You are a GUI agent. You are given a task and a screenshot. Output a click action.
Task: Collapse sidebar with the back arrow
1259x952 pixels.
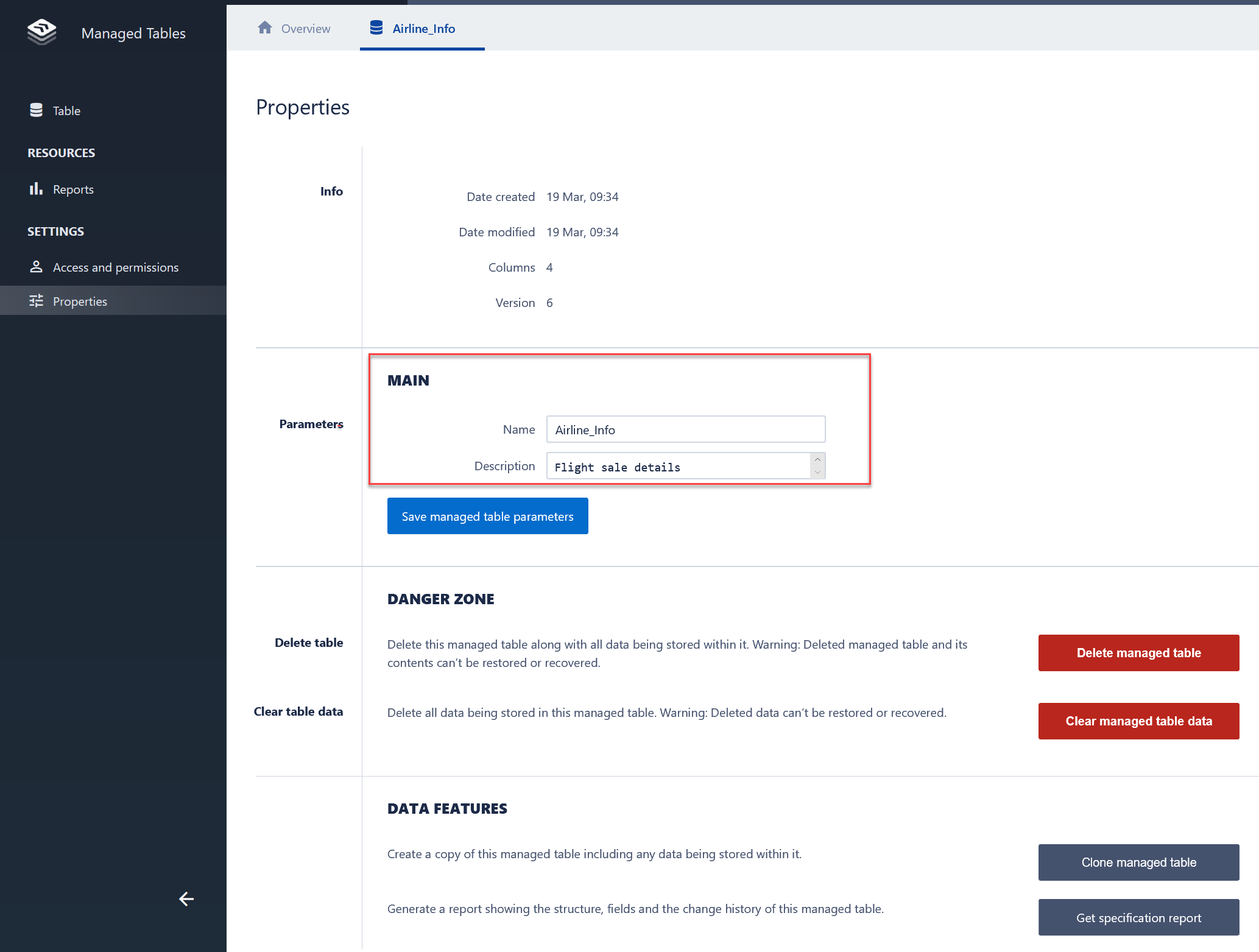[186, 899]
